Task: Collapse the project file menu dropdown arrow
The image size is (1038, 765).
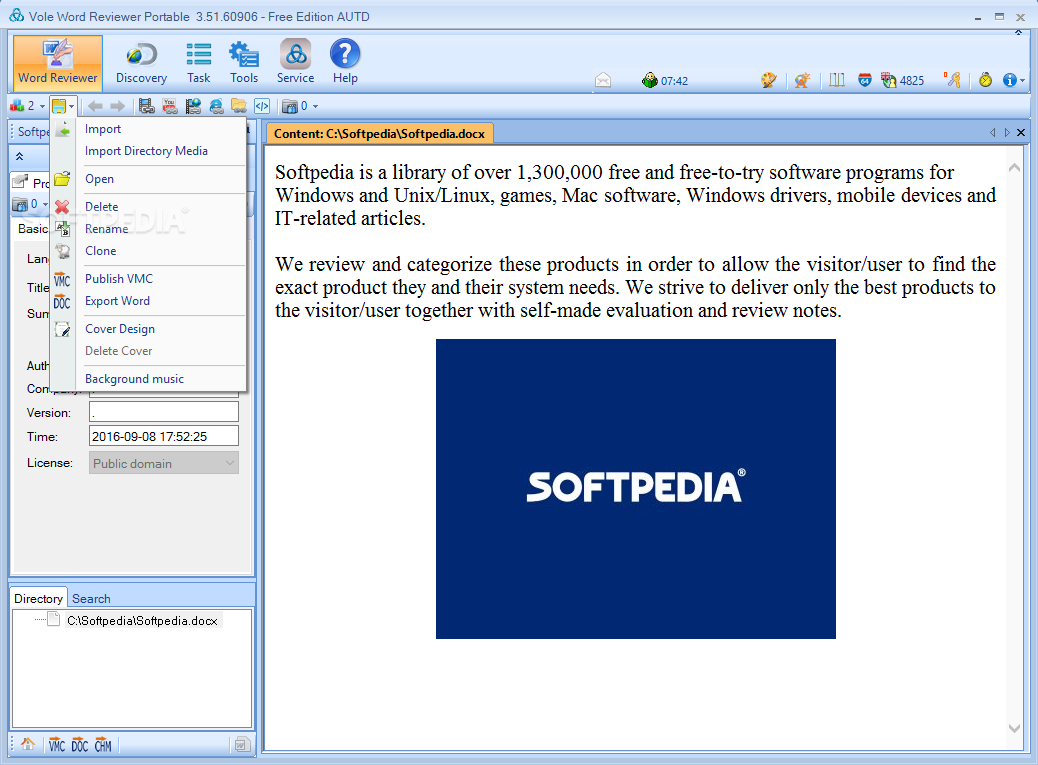Action: click(71, 106)
